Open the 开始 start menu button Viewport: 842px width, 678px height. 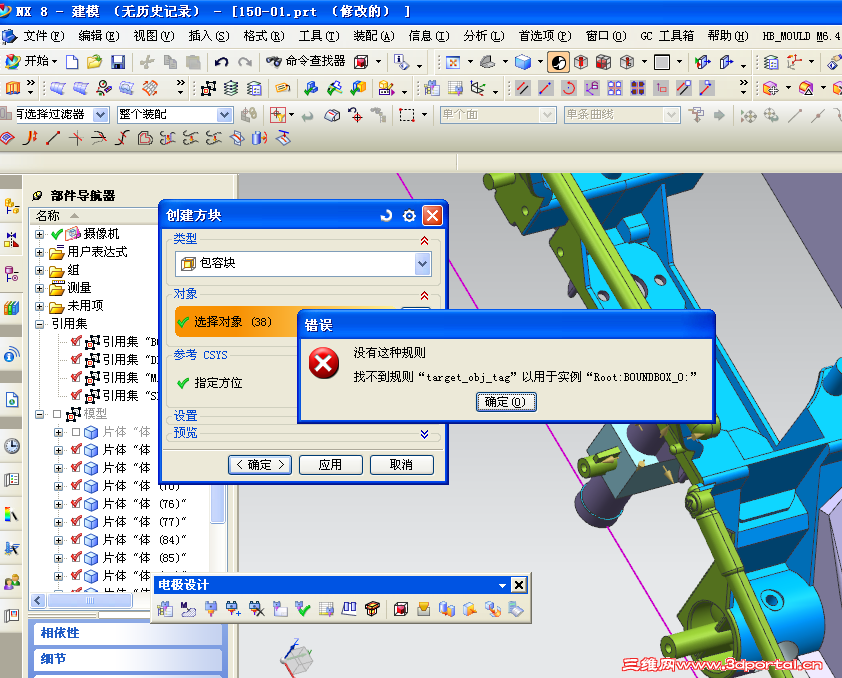31,61
